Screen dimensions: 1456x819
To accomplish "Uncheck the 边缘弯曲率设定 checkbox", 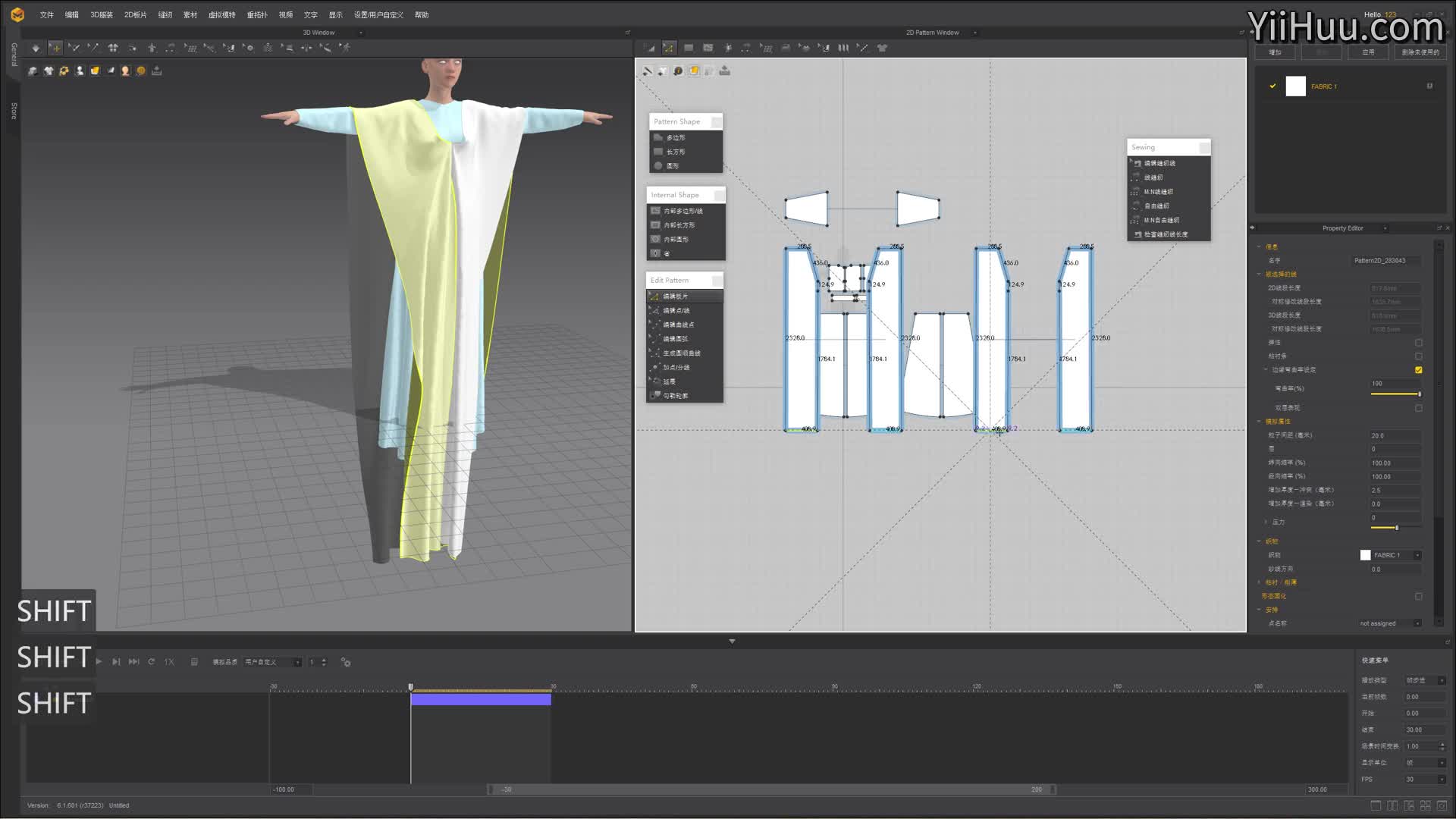I will (x=1418, y=370).
